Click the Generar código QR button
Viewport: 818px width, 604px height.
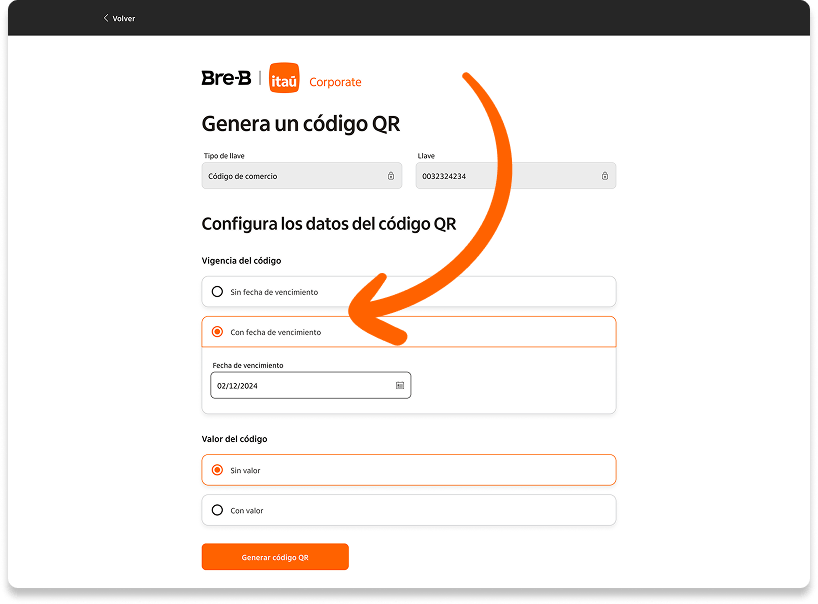[275, 557]
